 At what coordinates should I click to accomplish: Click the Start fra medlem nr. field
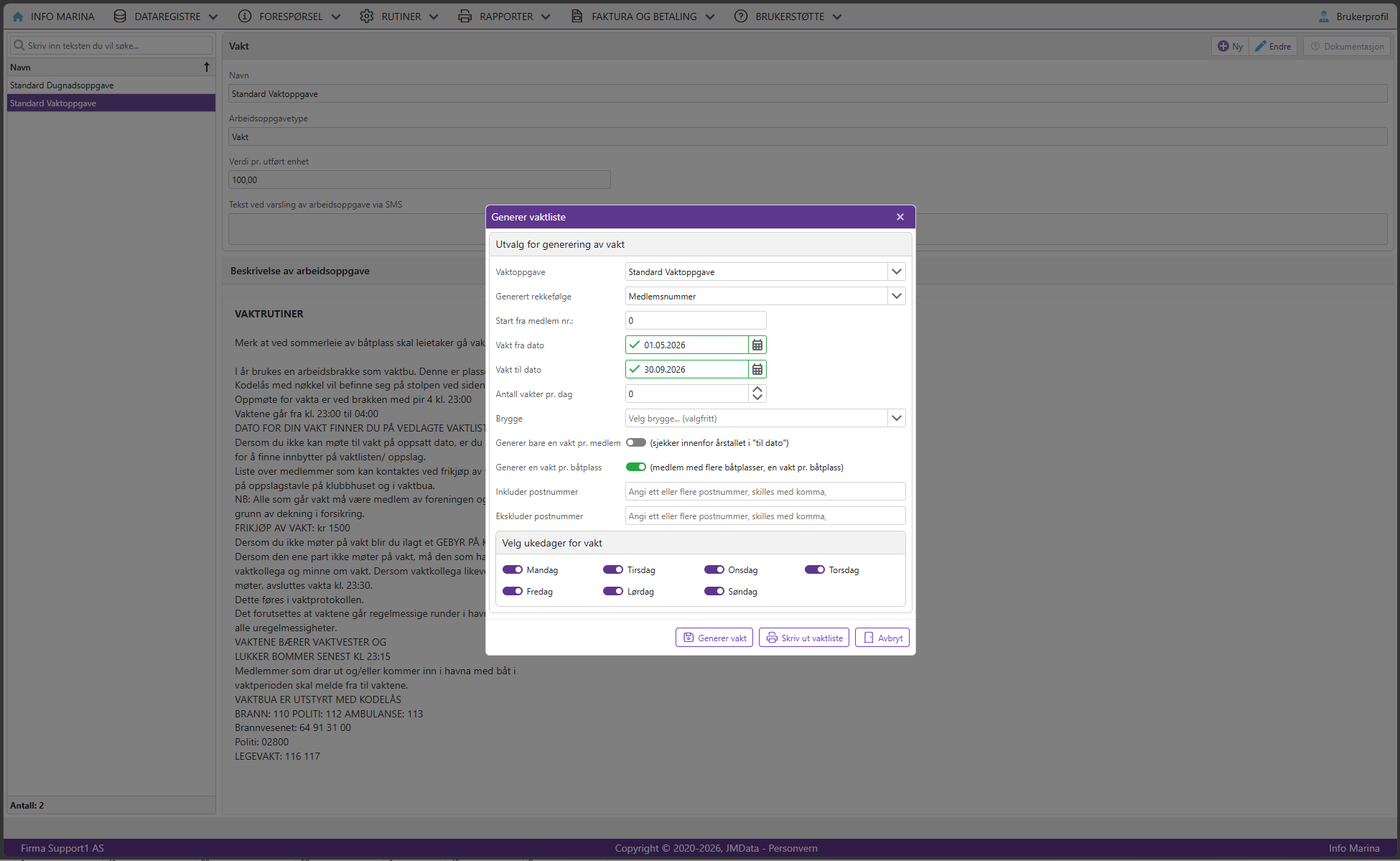pyautogui.click(x=696, y=321)
